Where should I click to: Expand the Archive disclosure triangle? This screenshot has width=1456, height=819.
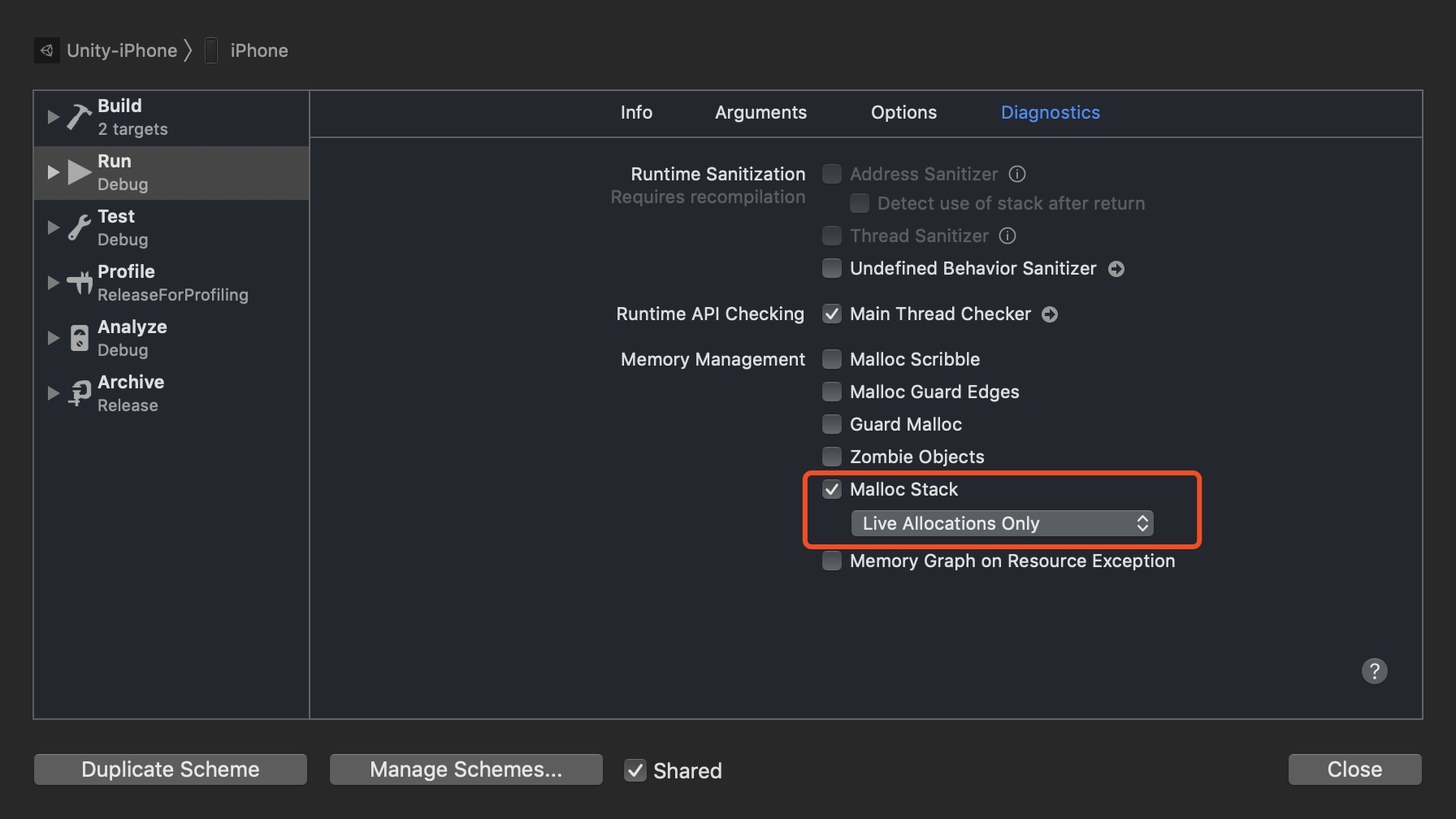(53, 393)
